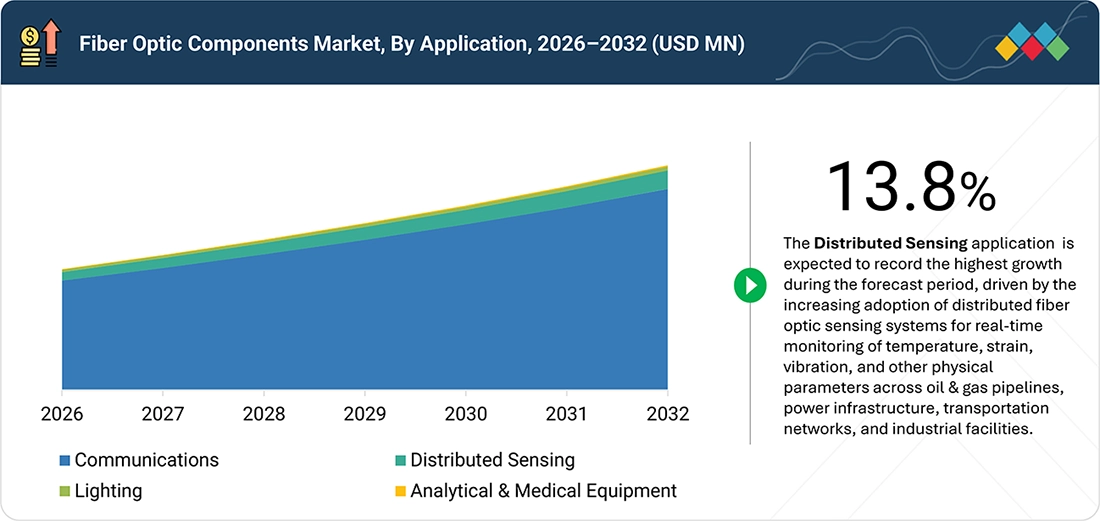Click the colorful diamond logo in header

click(x=1032, y=41)
